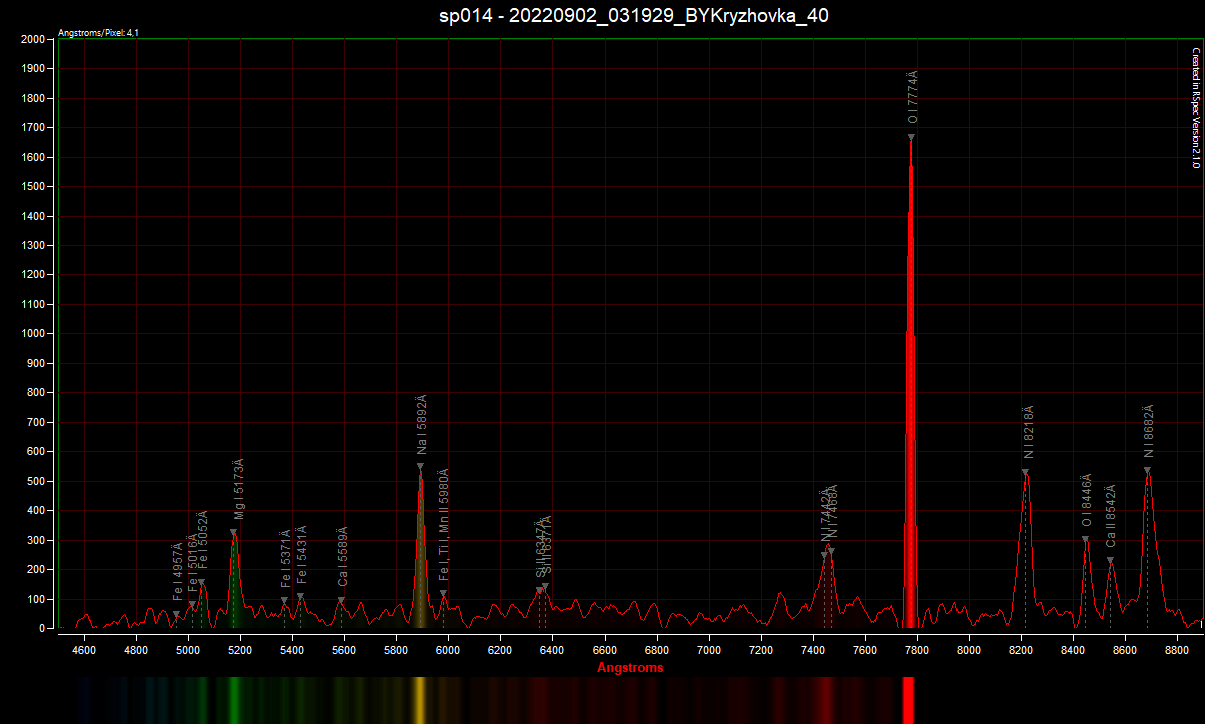1205x724 pixels.
Task: Click the Fe I 4957Å marker triangle
Action: click(x=176, y=614)
